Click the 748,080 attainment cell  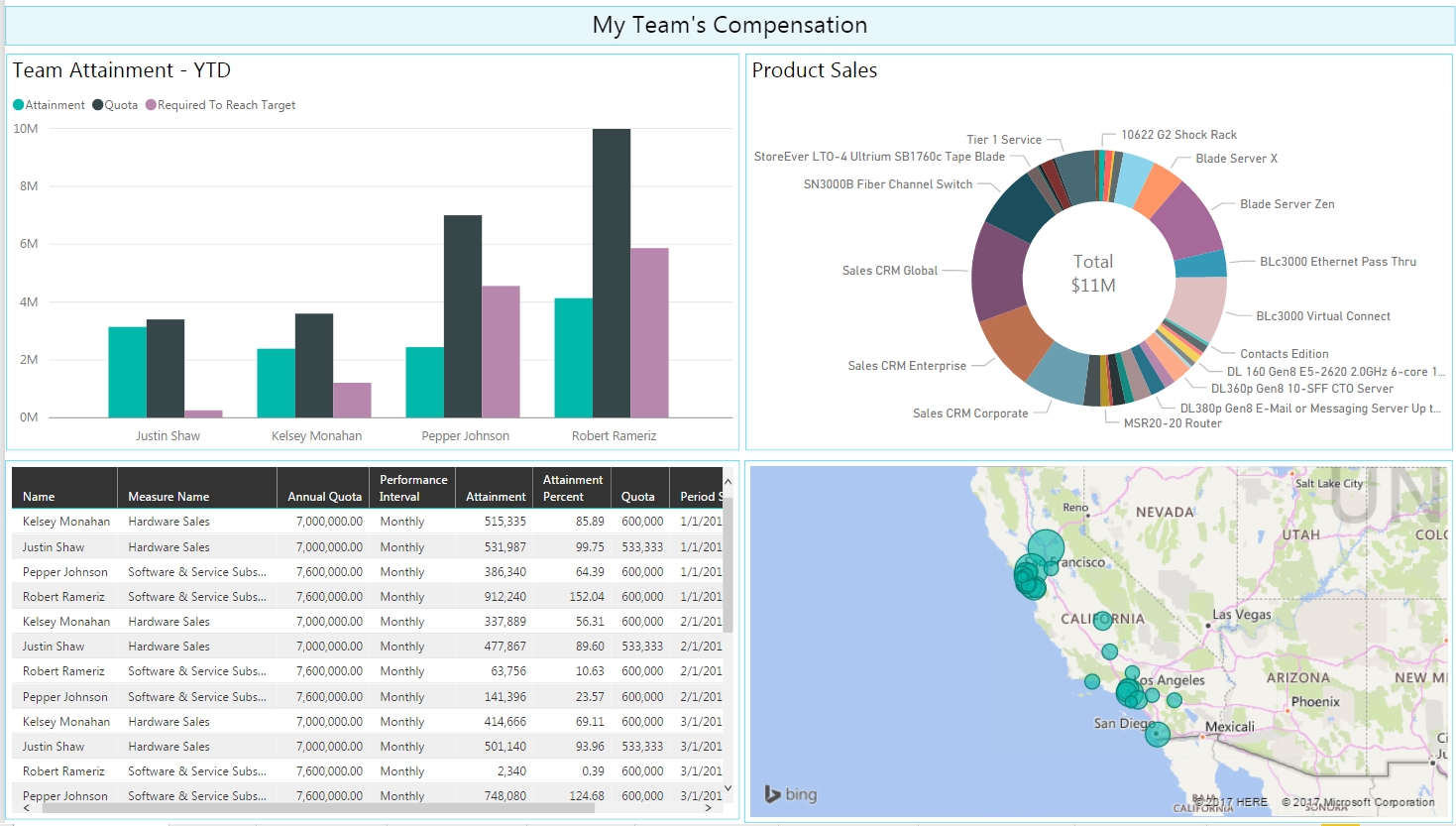click(x=505, y=796)
